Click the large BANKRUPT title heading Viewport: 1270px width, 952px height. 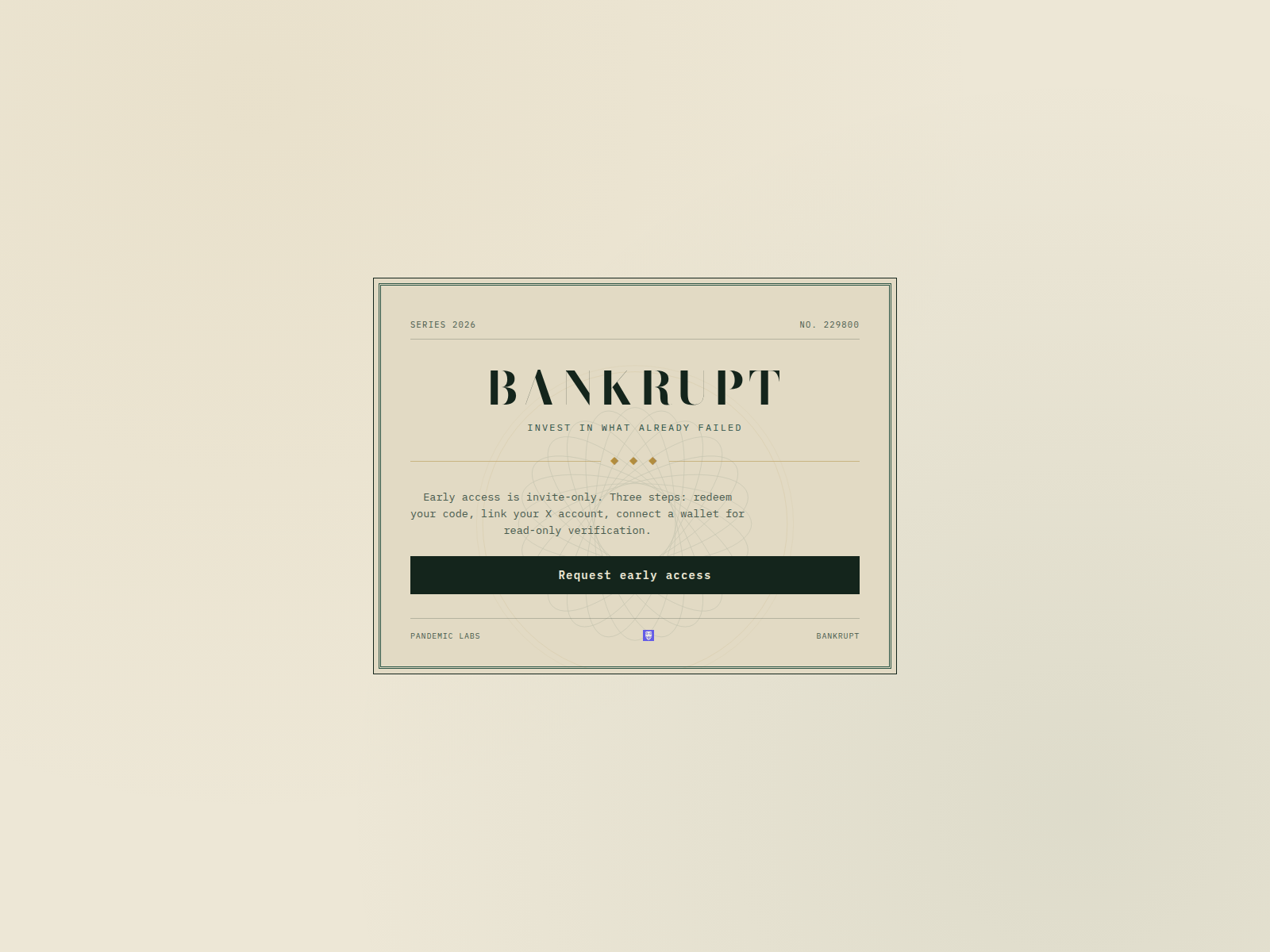coord(635,387)
